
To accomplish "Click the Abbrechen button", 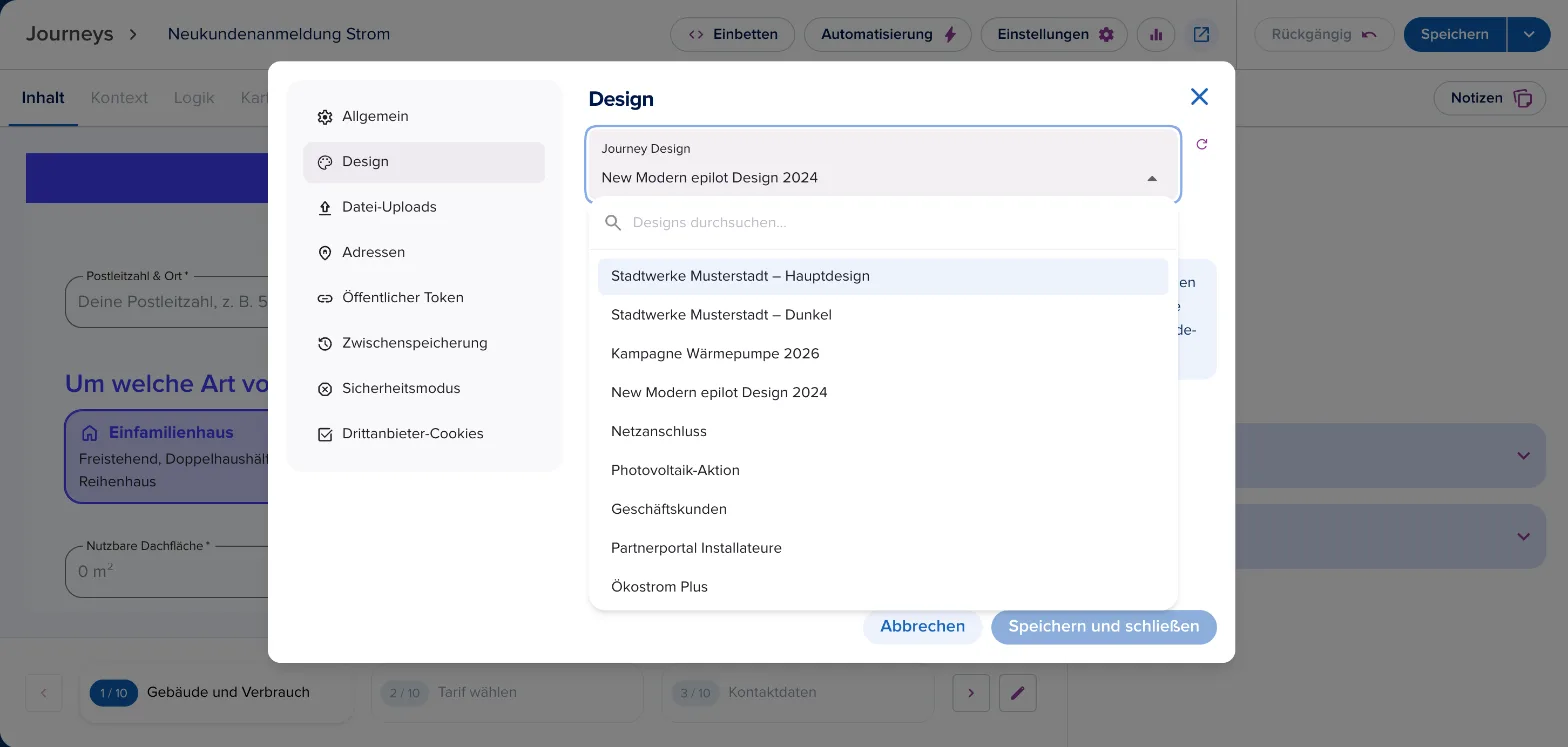I will [922, 627].
